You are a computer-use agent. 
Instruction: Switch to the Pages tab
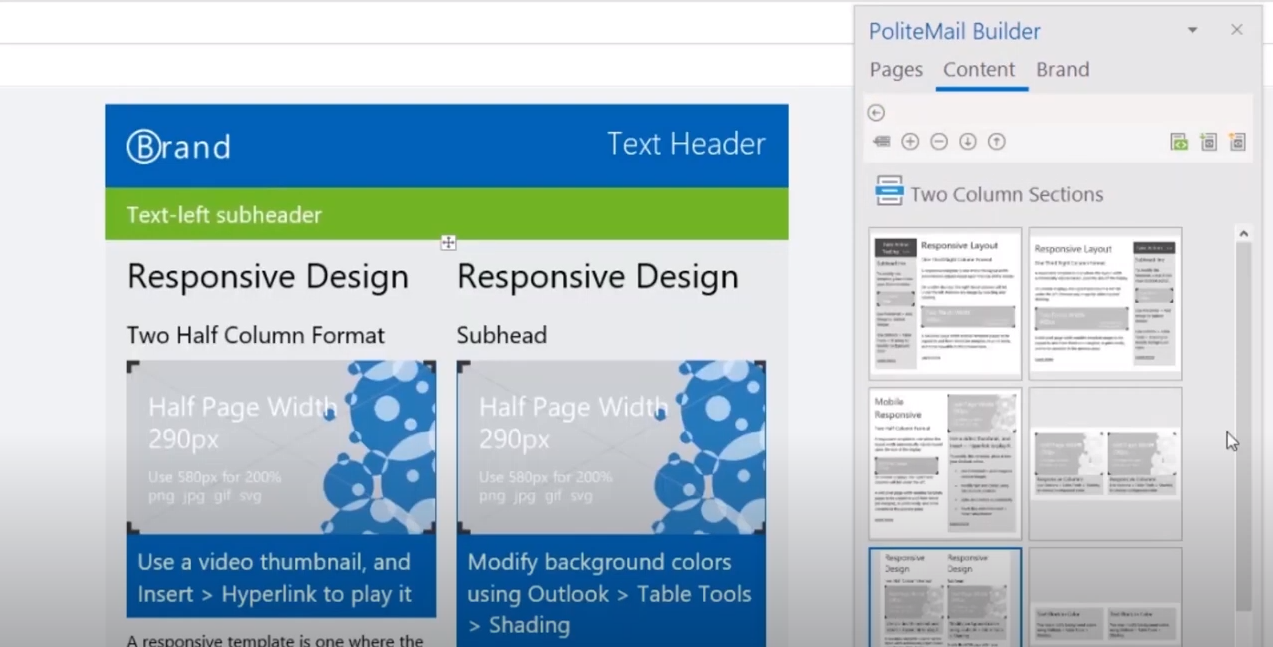pos(896,70)
